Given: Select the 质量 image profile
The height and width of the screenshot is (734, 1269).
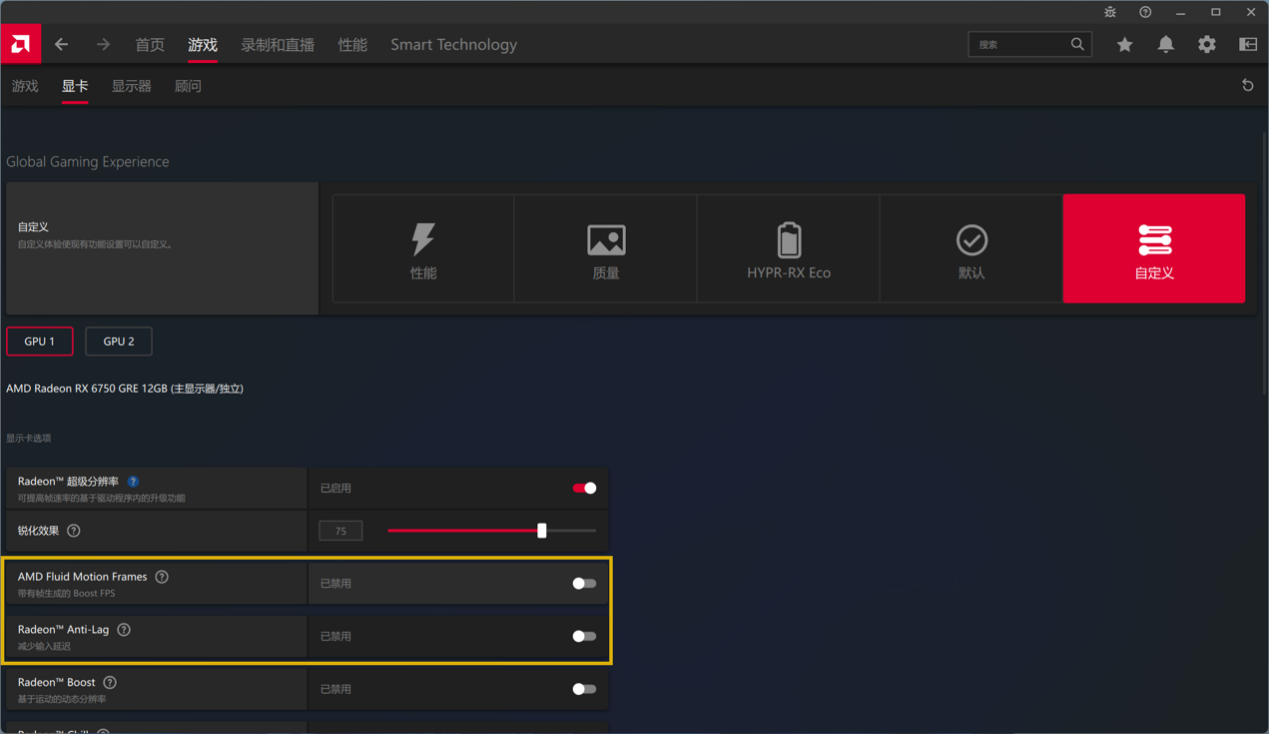Looking at the screenshot, I should [606, 248].
